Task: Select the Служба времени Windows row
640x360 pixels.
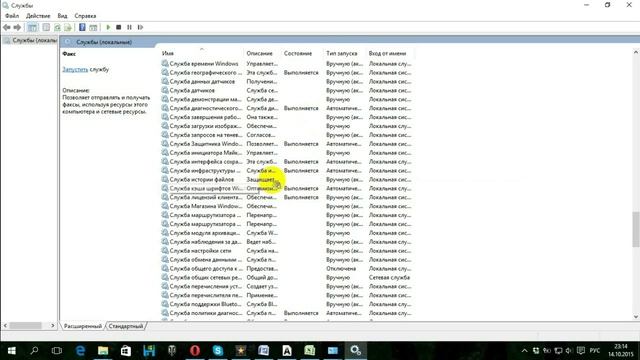Action: (287, 64)
